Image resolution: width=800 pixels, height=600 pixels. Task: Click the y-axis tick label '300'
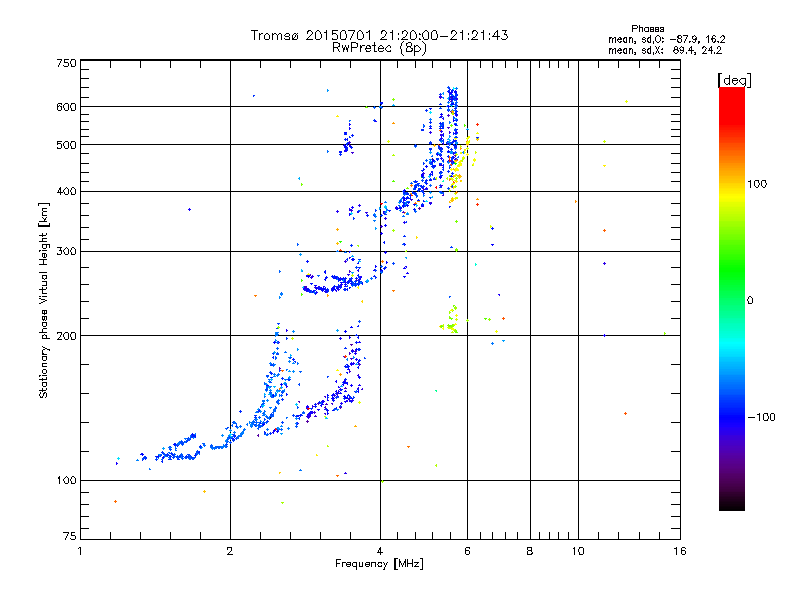click(x=66, y=252)
